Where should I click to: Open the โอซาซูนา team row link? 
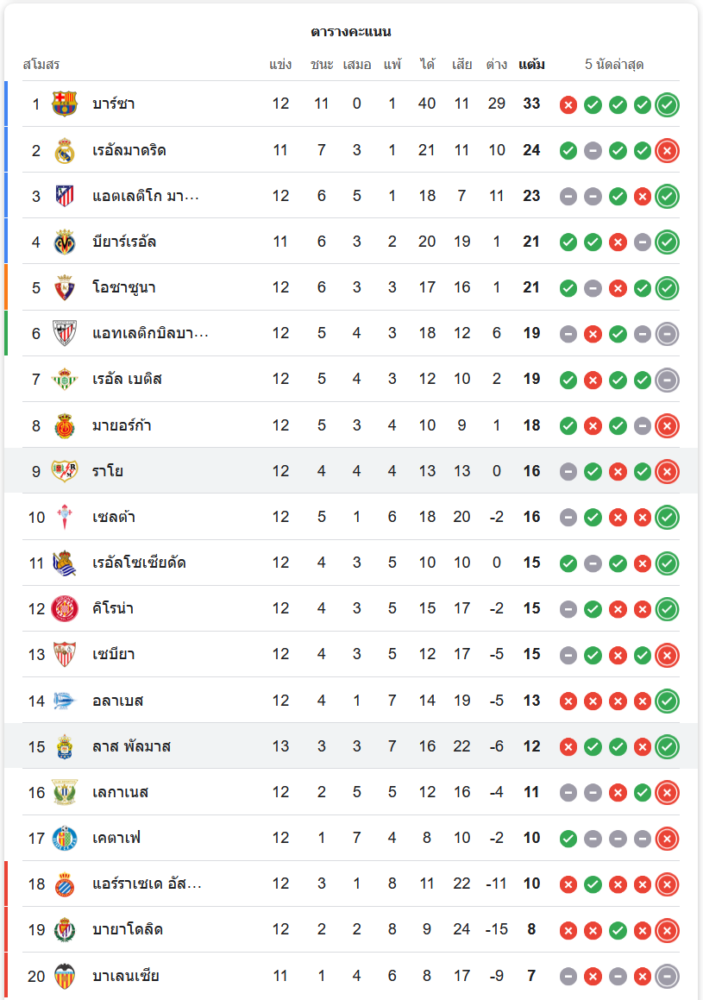(351, 288)
